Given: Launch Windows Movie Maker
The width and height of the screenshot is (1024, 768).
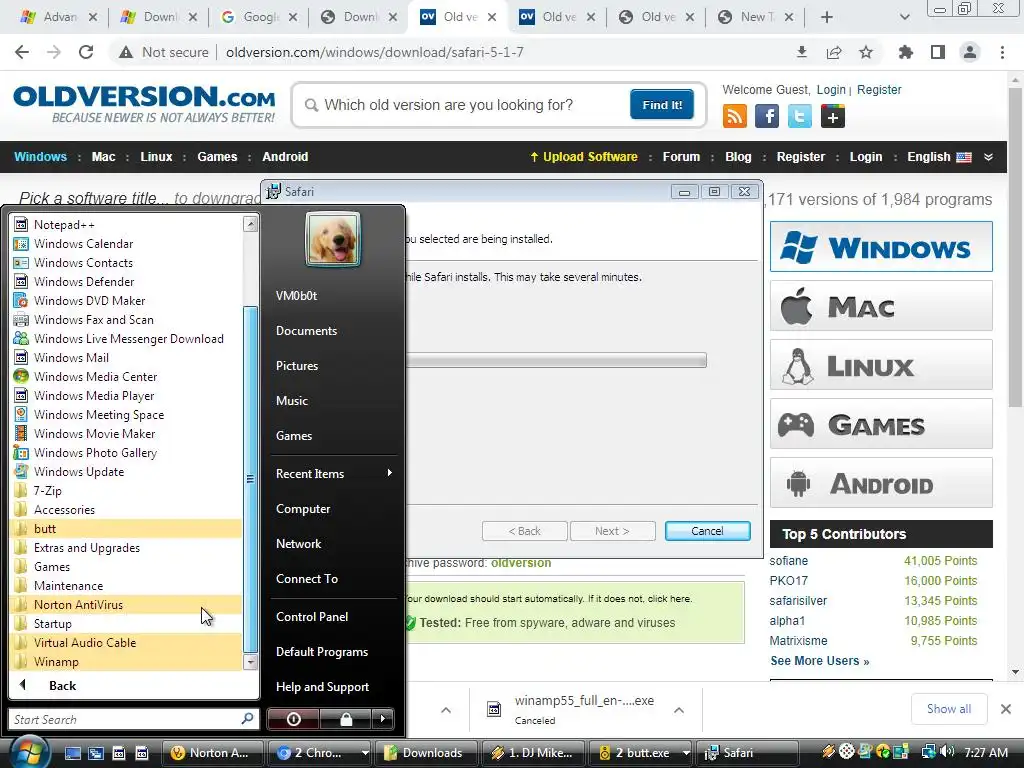Looking at the screenshot, I should click(x=95, y=434).
